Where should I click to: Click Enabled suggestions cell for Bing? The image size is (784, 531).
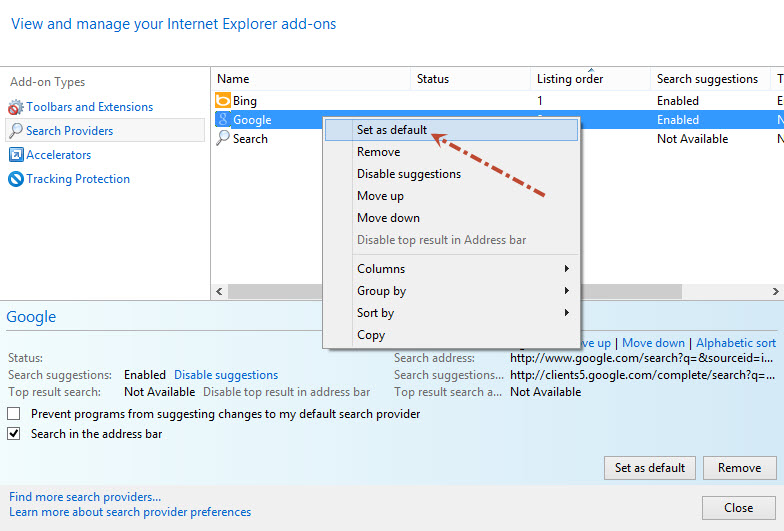[x=678, y=100]
